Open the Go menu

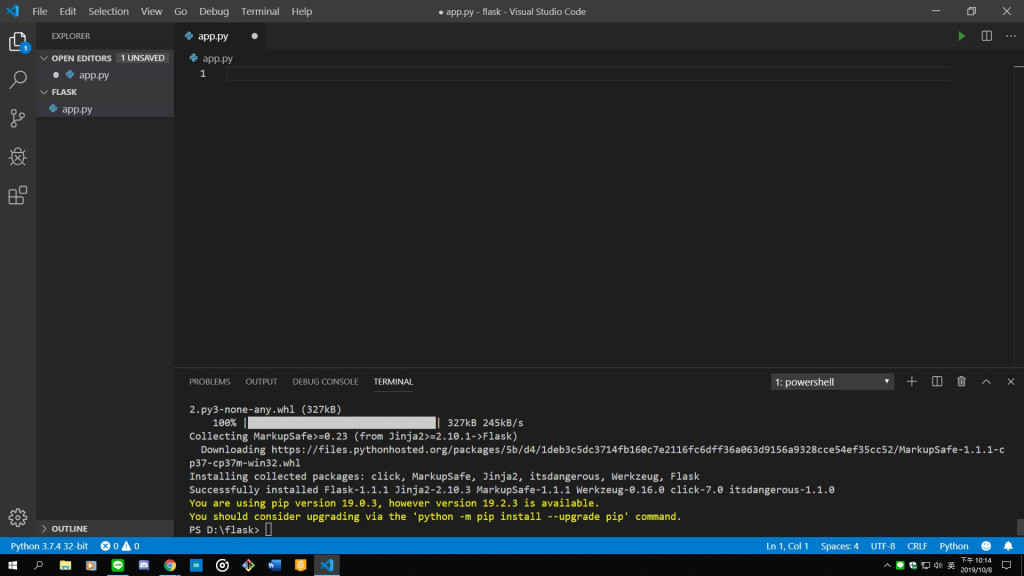tap(180, 11)
